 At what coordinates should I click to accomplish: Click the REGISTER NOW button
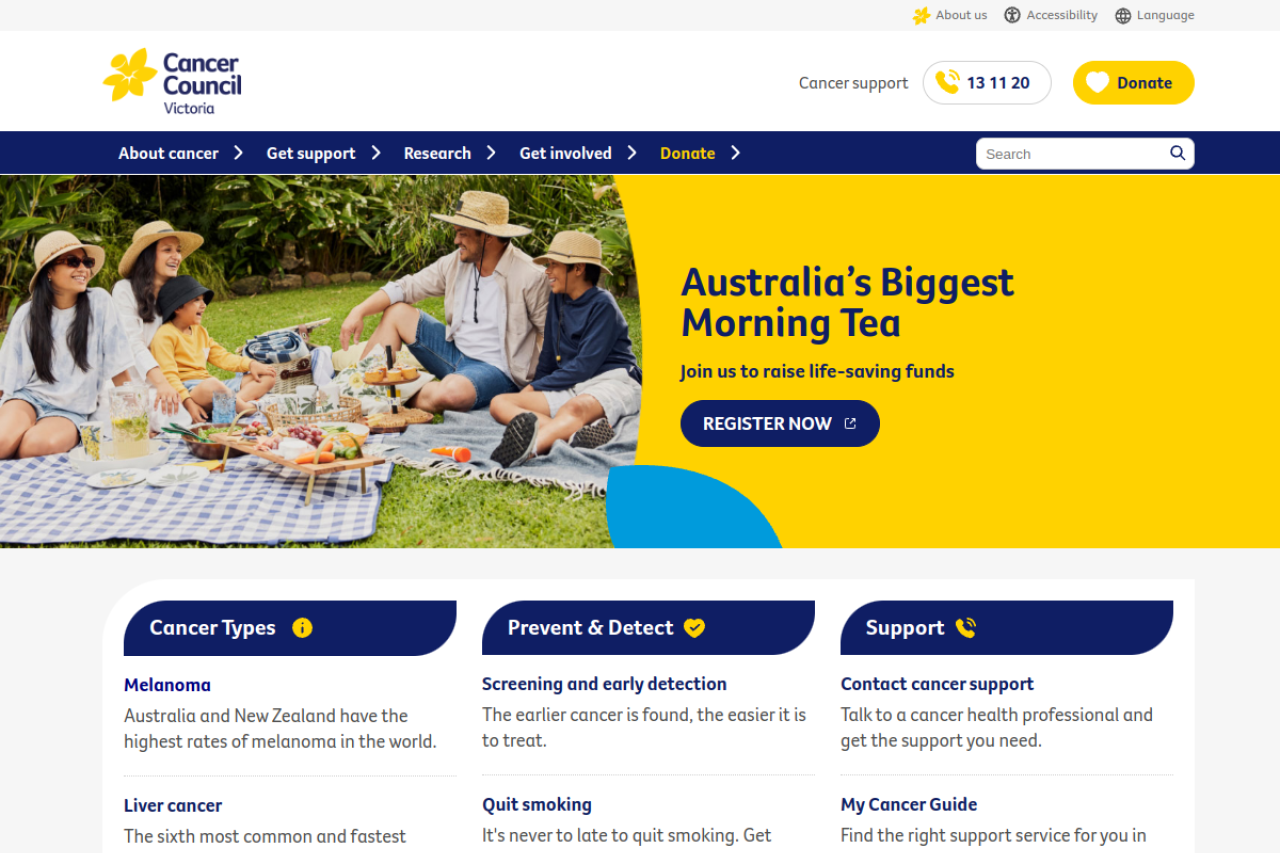click(780, 423)
